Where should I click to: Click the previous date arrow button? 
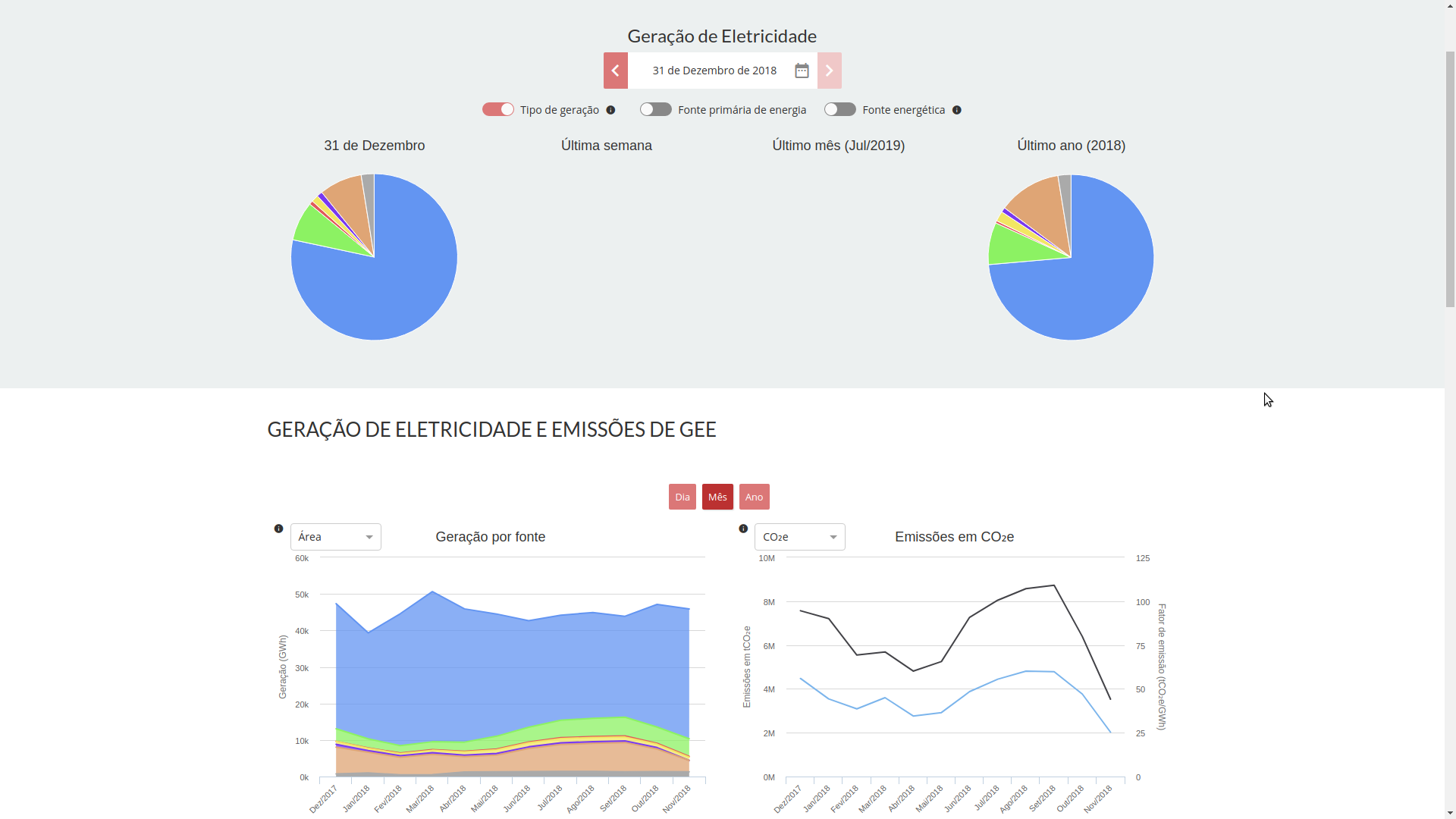click(x=615, y=71)
